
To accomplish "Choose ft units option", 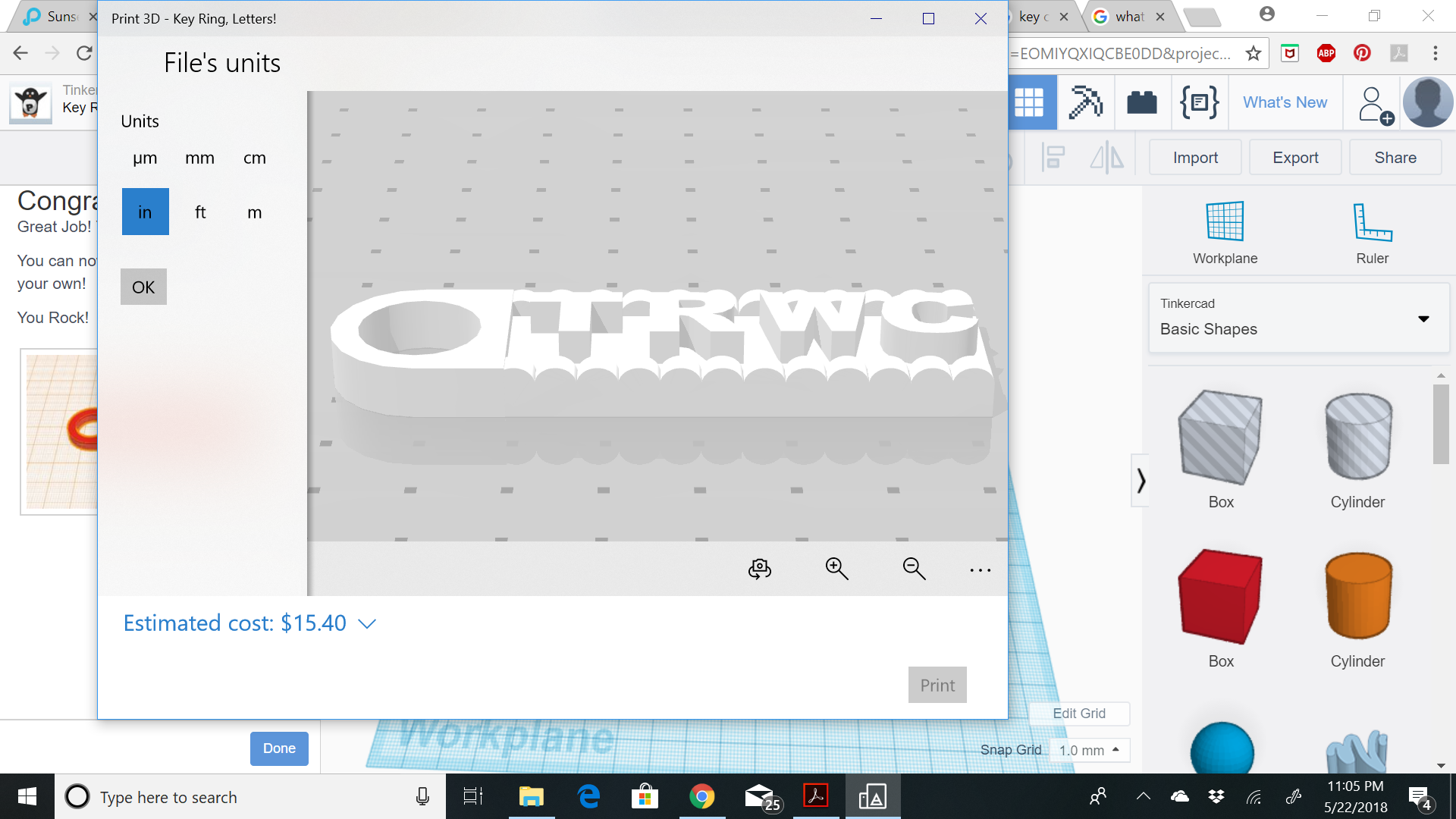I will pyautogui.click(x=200, y=212).
